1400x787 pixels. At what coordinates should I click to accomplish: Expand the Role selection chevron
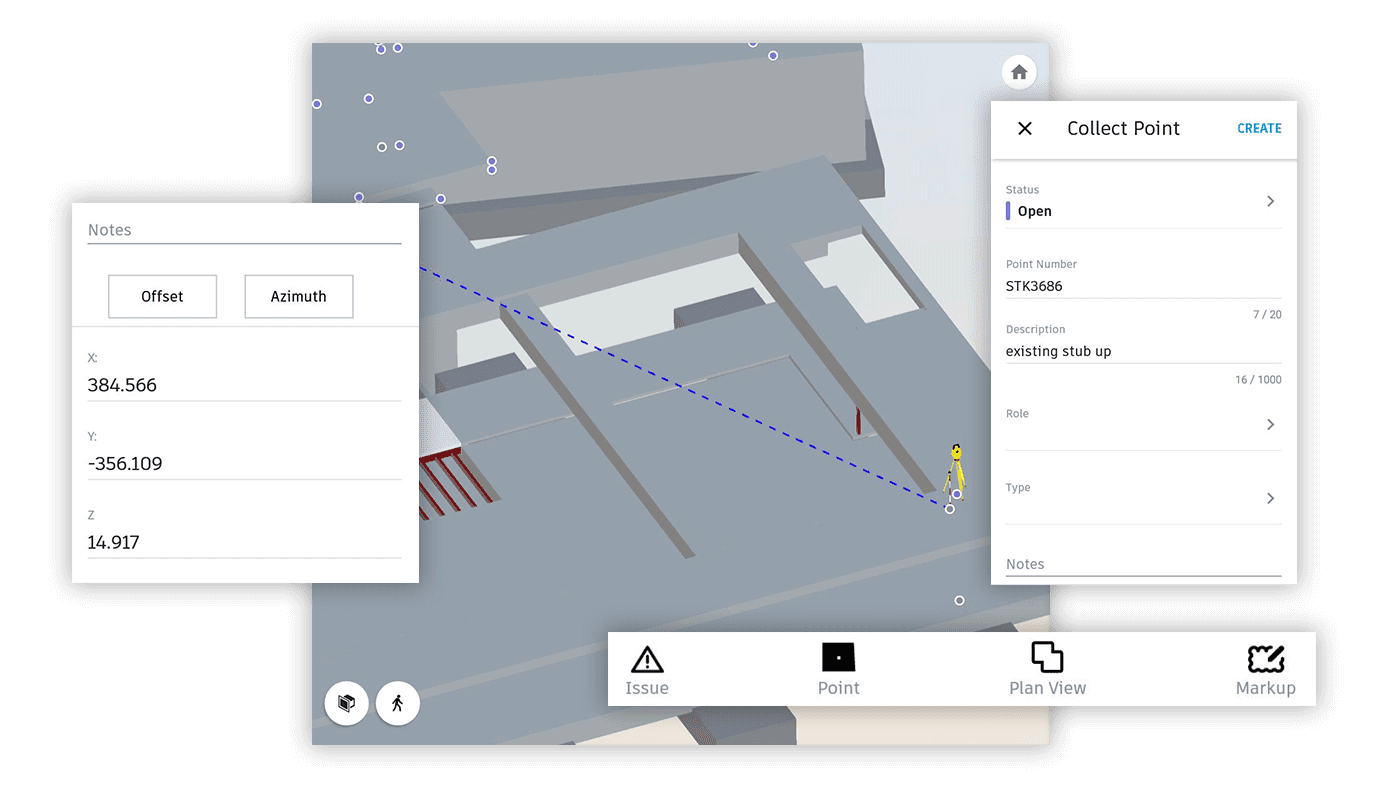coord(1270,425)
